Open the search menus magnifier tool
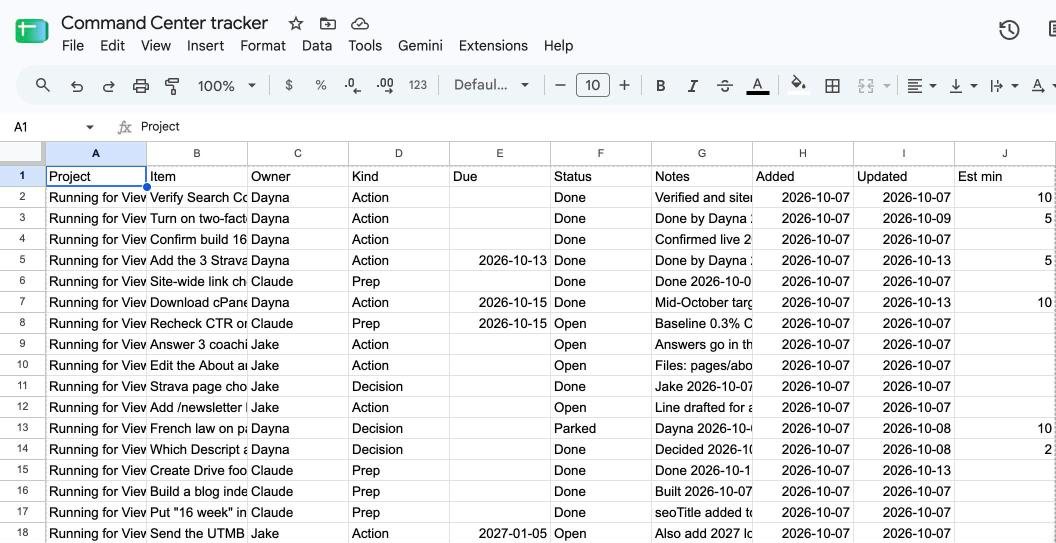 42,86
